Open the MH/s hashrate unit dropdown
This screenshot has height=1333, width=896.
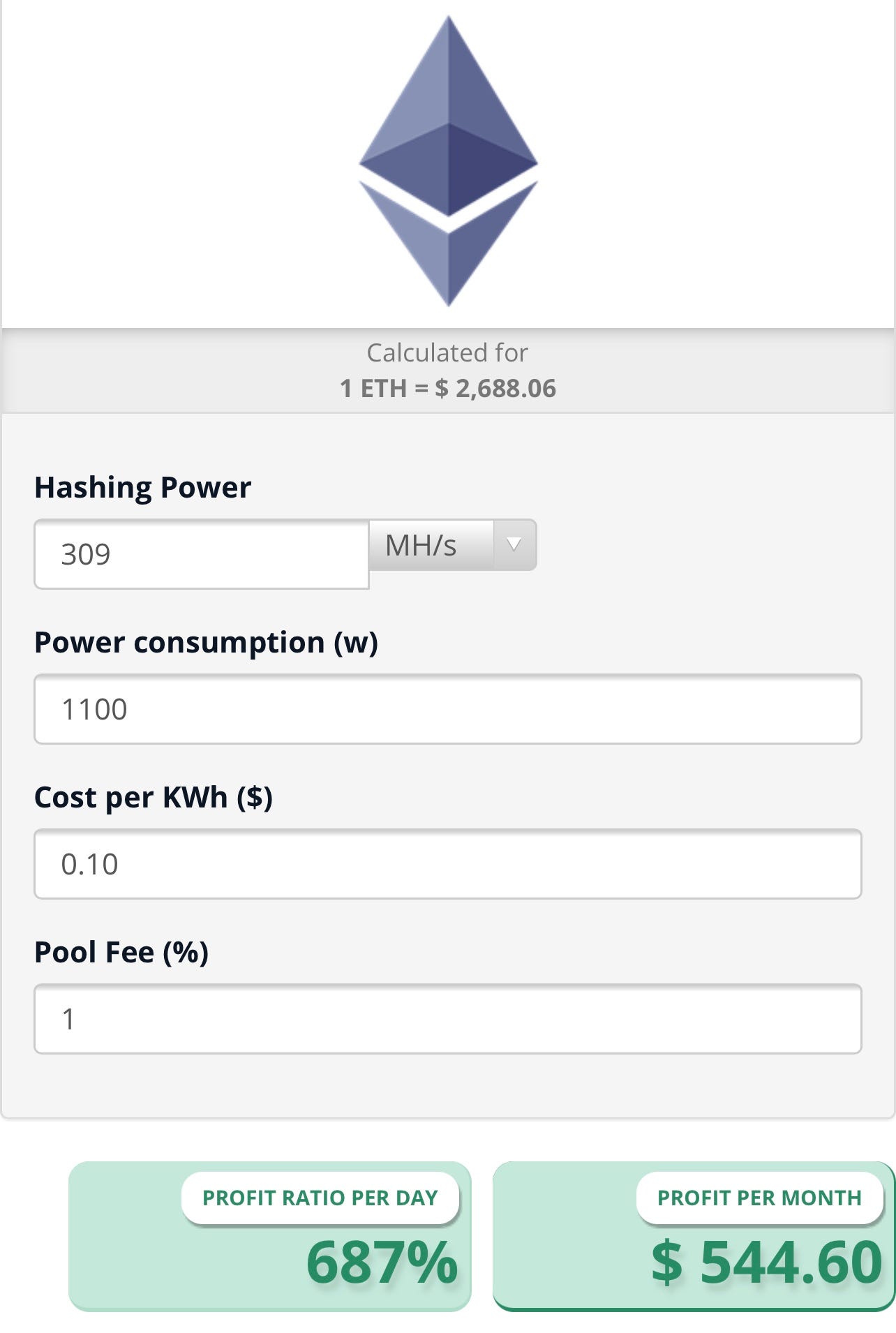point(453,545)
